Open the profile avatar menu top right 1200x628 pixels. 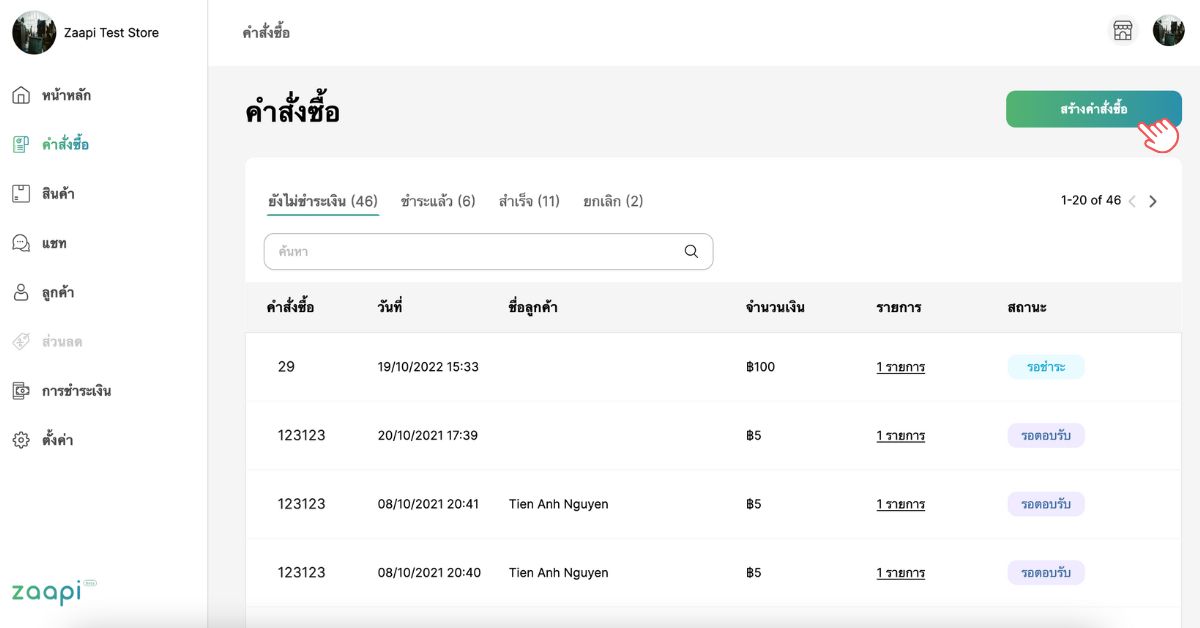click(1168, 31)
